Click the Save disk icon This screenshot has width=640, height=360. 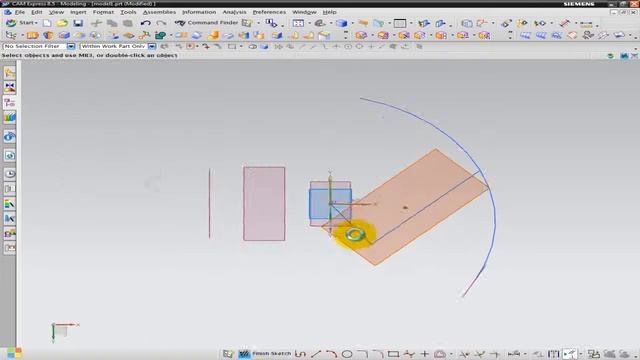click(78, 23)
